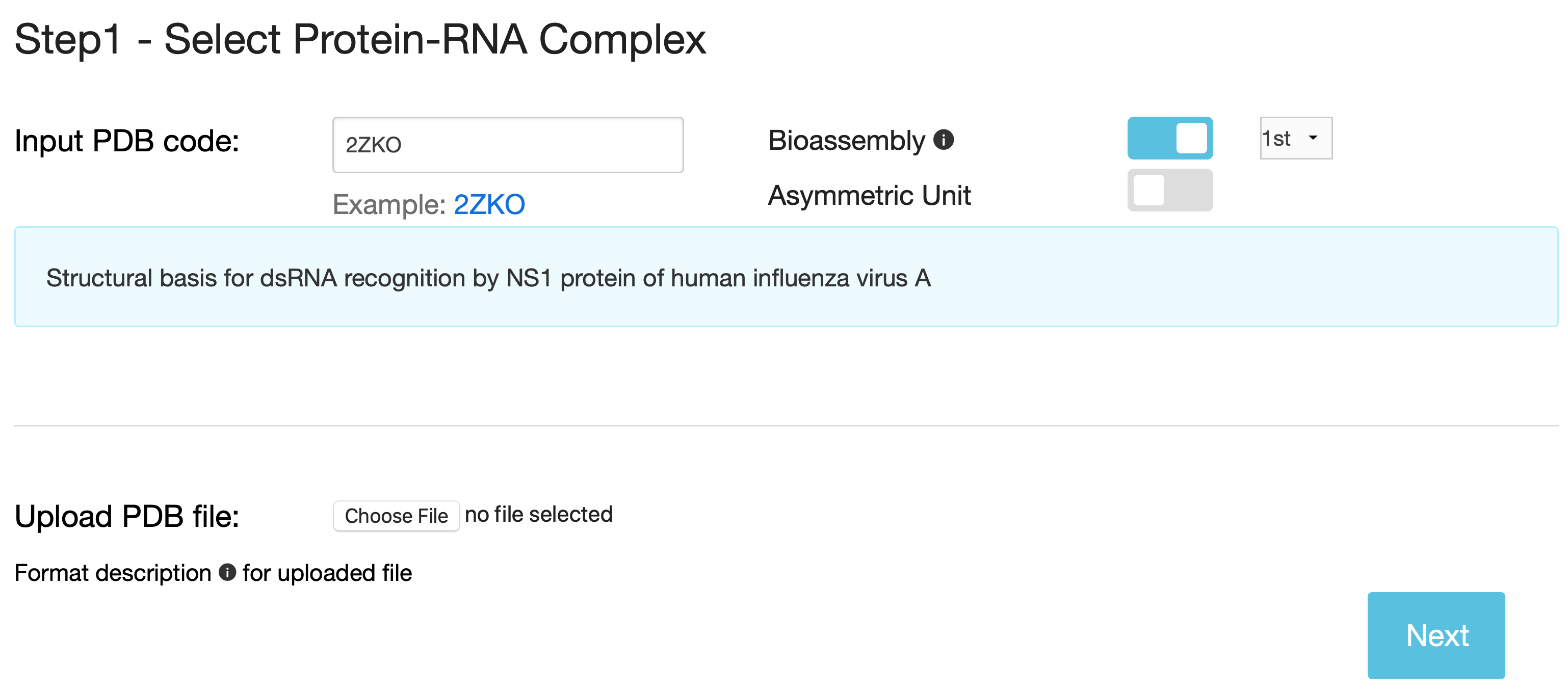Viewport: 1568px width, 693px height.
Task: Click the caret arrow beside 1st
Action: tap(1313, 138)
